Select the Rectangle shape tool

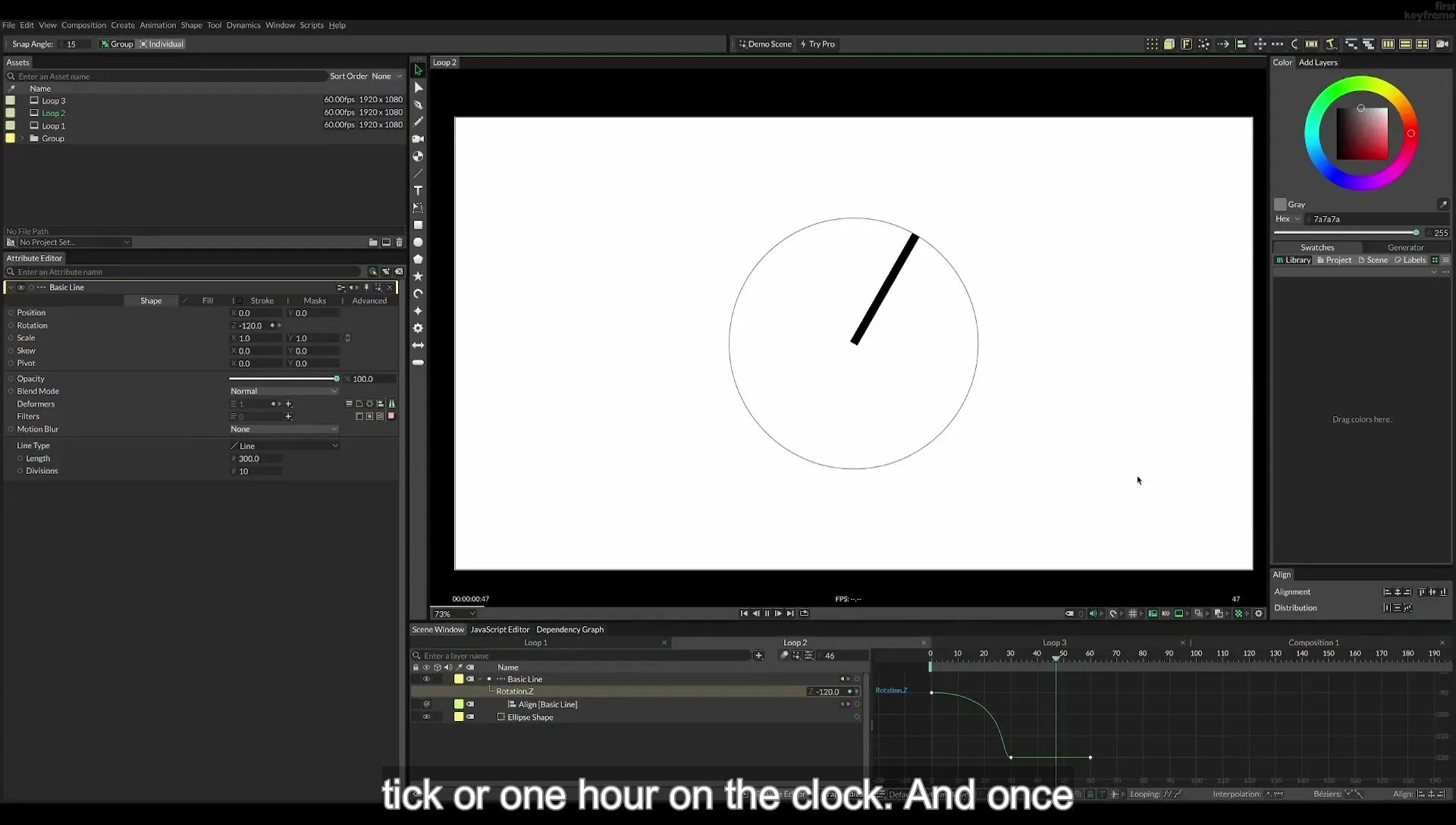418,225
